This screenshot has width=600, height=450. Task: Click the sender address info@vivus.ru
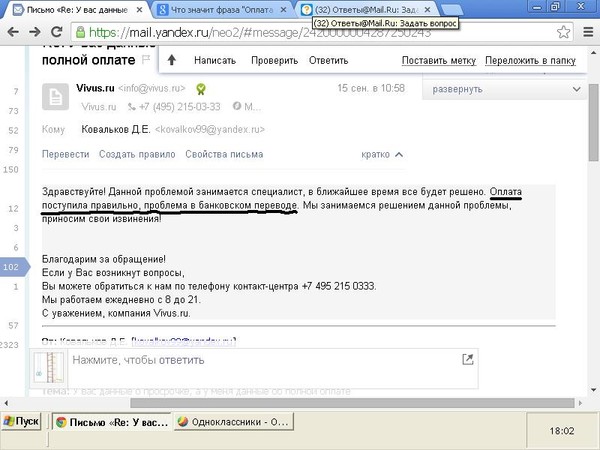point(152,88)
